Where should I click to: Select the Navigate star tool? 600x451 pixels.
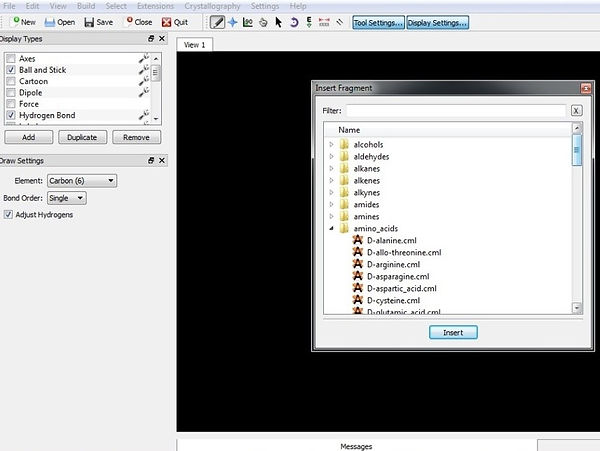click(x=232, y=22)
